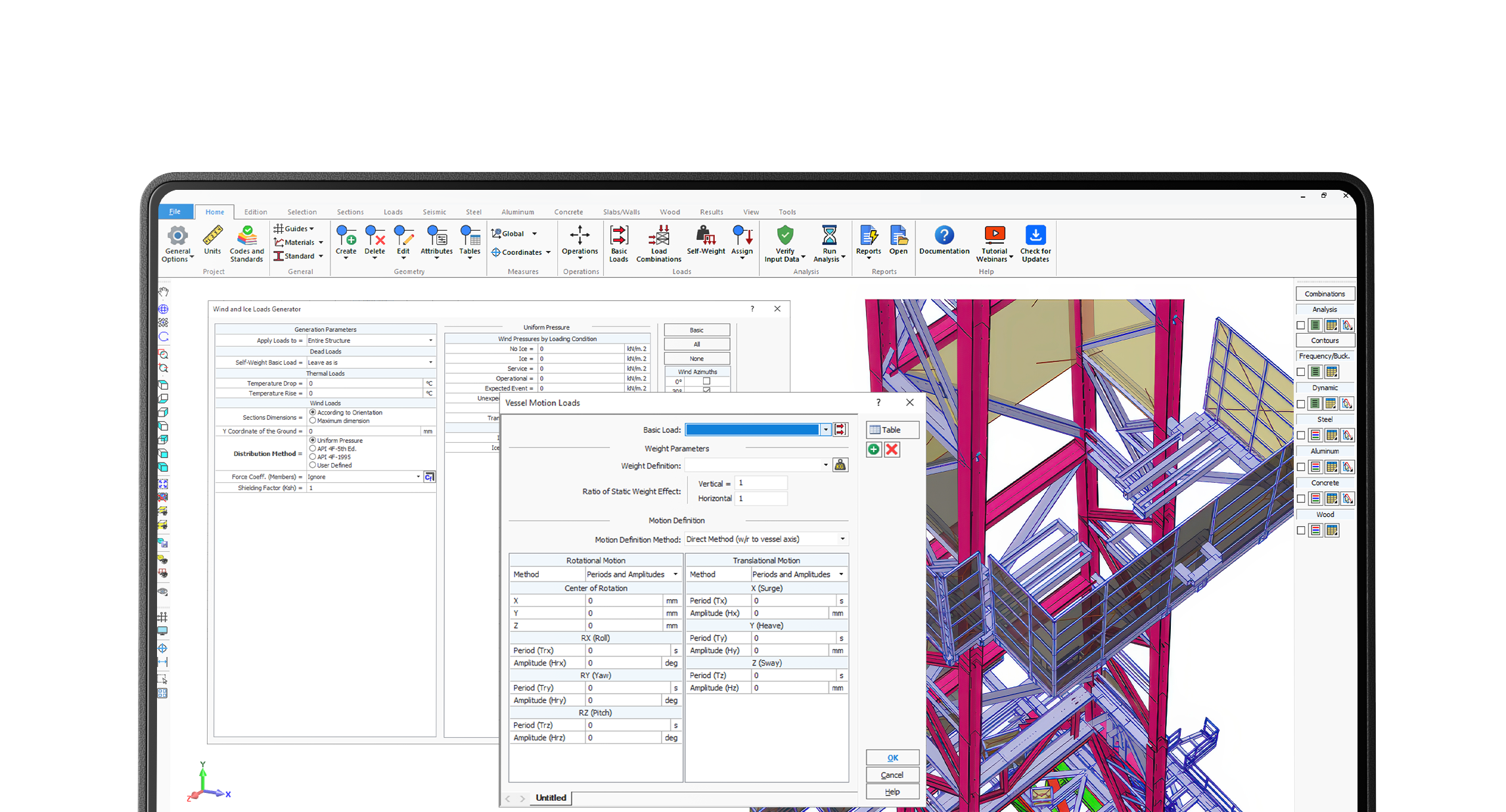Select Maximum dimension radio button
The width and height of the screenshot is (1506, 812).
313,420
